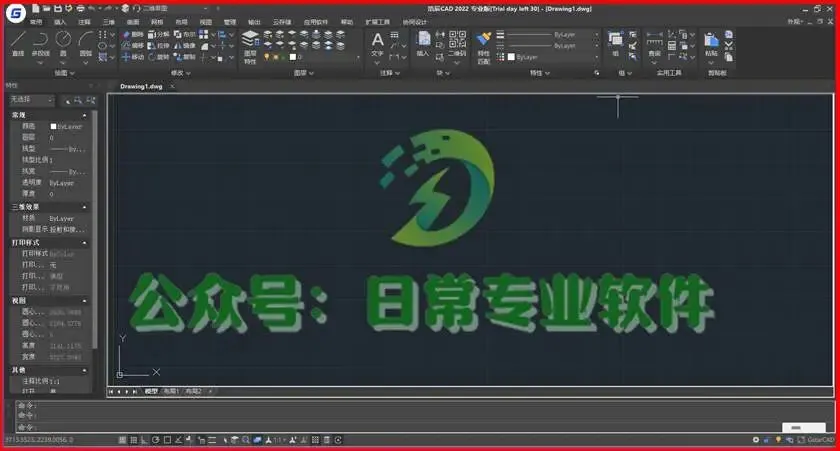Click the QR code (二维码) tool

[x=457, y=43]
